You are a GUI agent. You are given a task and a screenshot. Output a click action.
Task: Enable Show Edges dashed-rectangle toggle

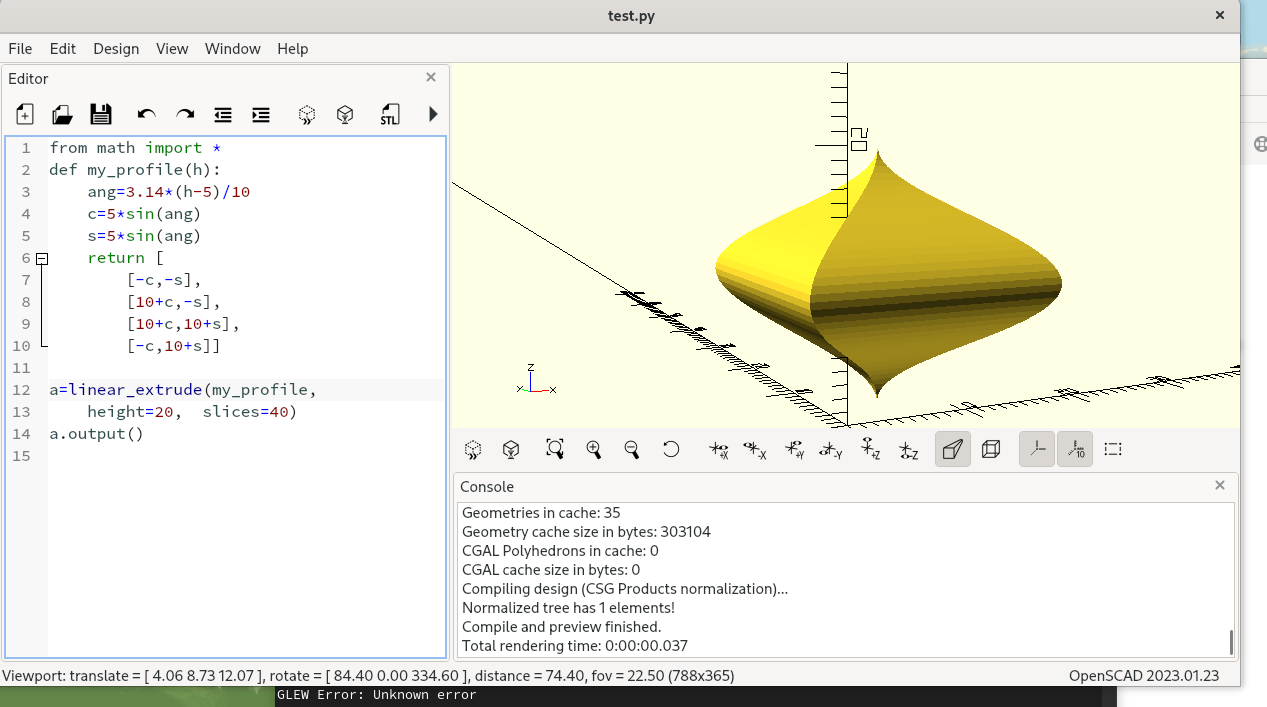click(1113, 450)
